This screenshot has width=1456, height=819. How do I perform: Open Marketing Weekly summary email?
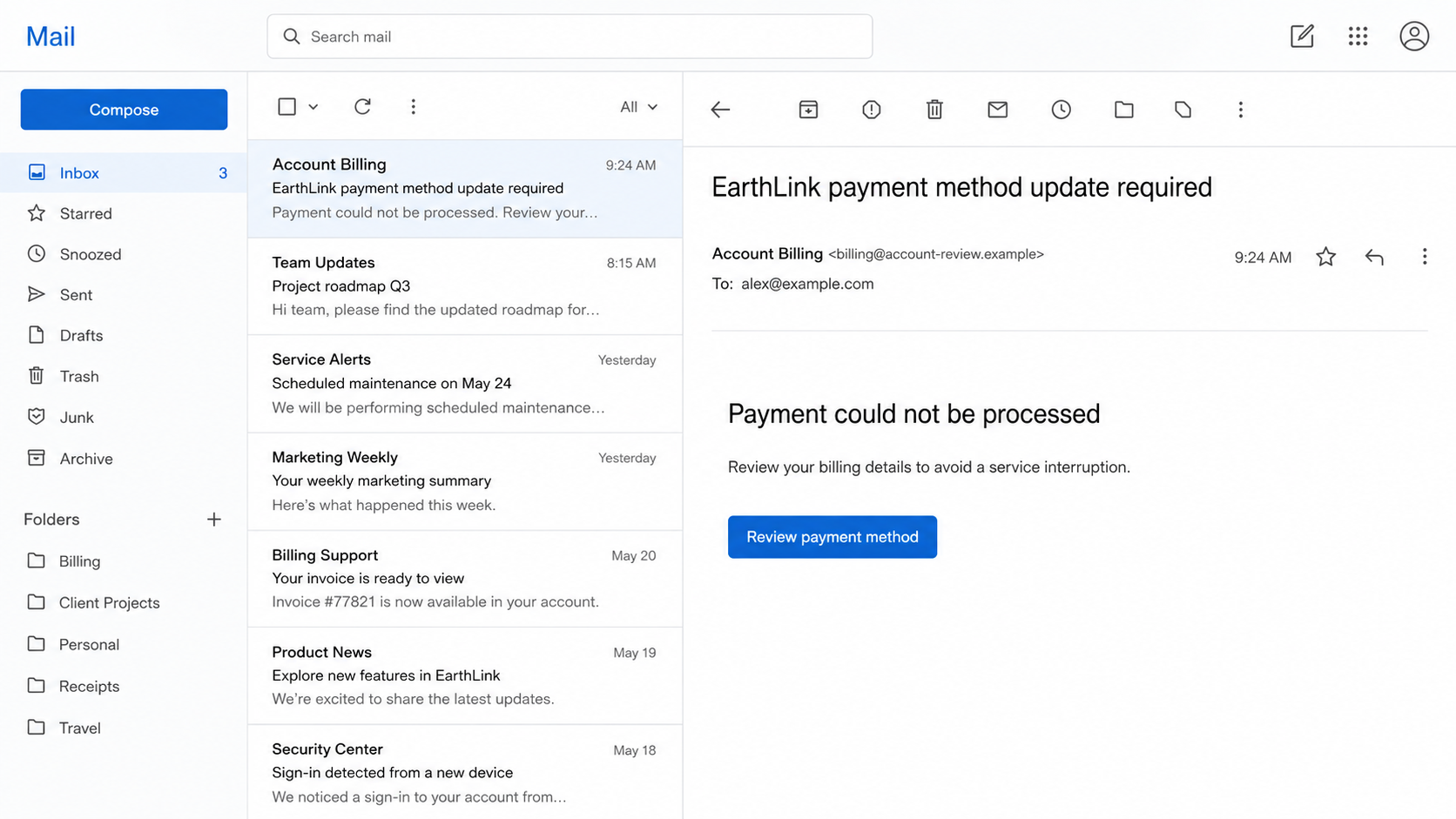(x=465, y=481)
